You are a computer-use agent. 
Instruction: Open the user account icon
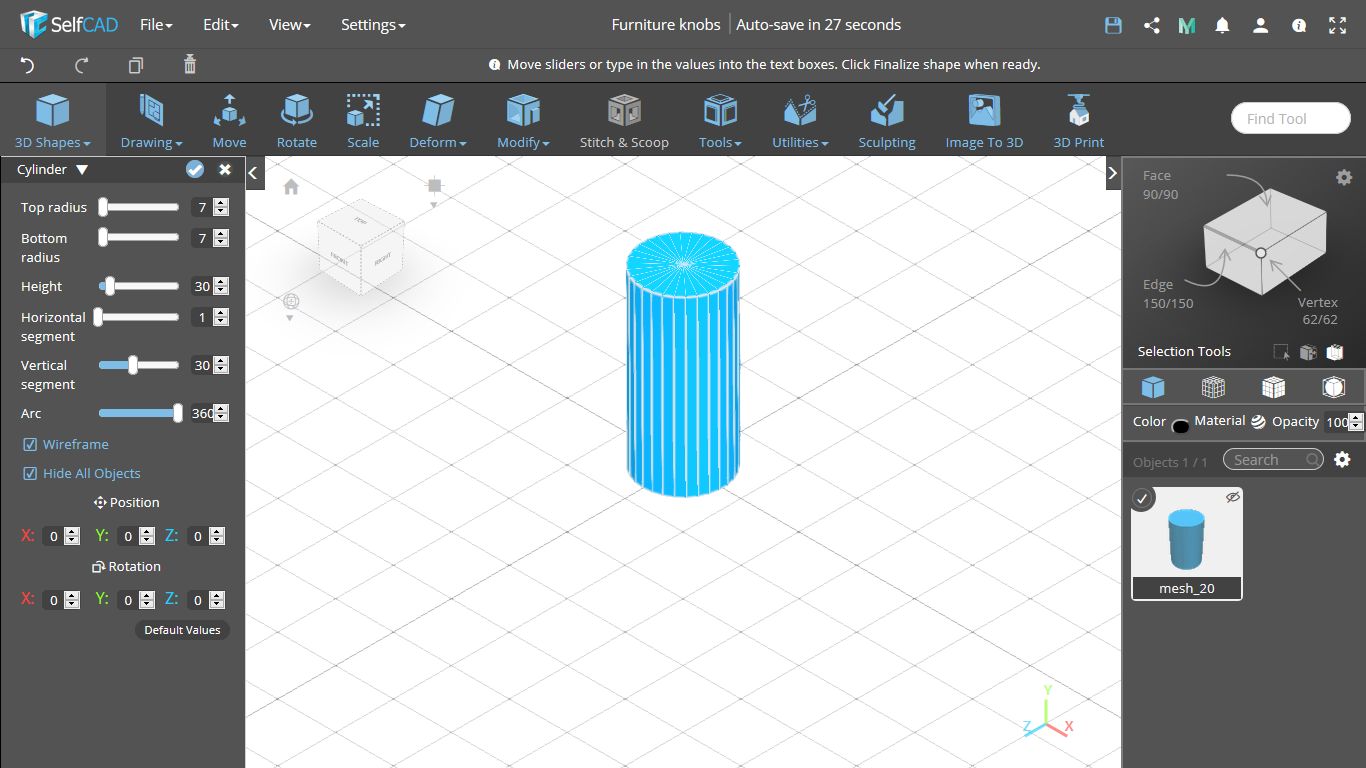[1261, 26]
